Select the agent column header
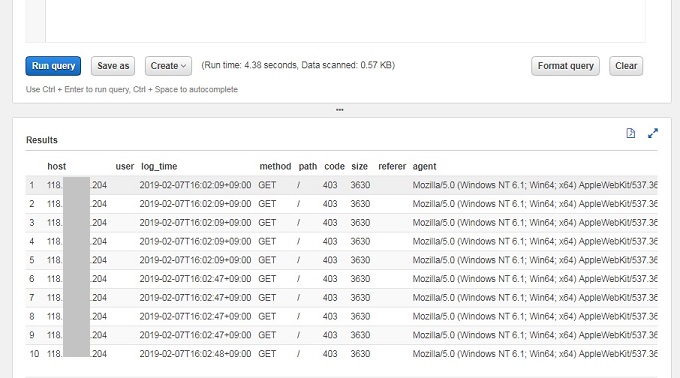The image size is (680, 378). coord(424,166)
